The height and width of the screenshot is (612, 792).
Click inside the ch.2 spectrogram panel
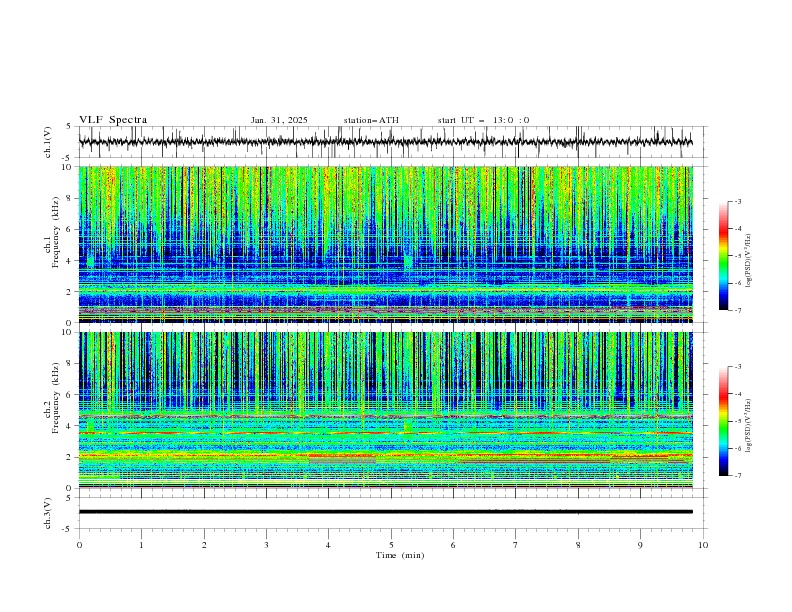pos(386,410)
